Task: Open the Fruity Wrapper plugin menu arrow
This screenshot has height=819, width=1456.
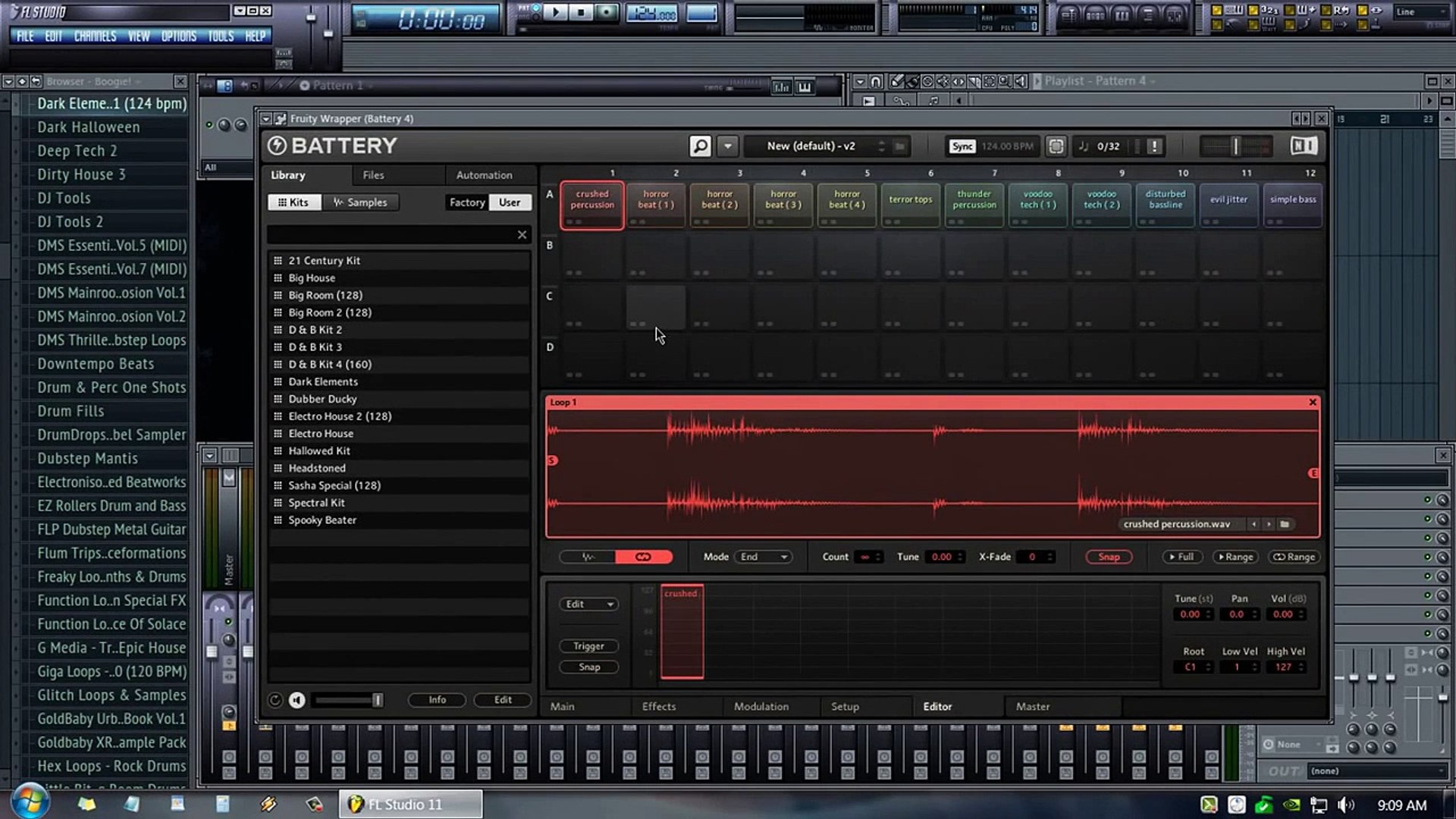Action: point(265,118)
